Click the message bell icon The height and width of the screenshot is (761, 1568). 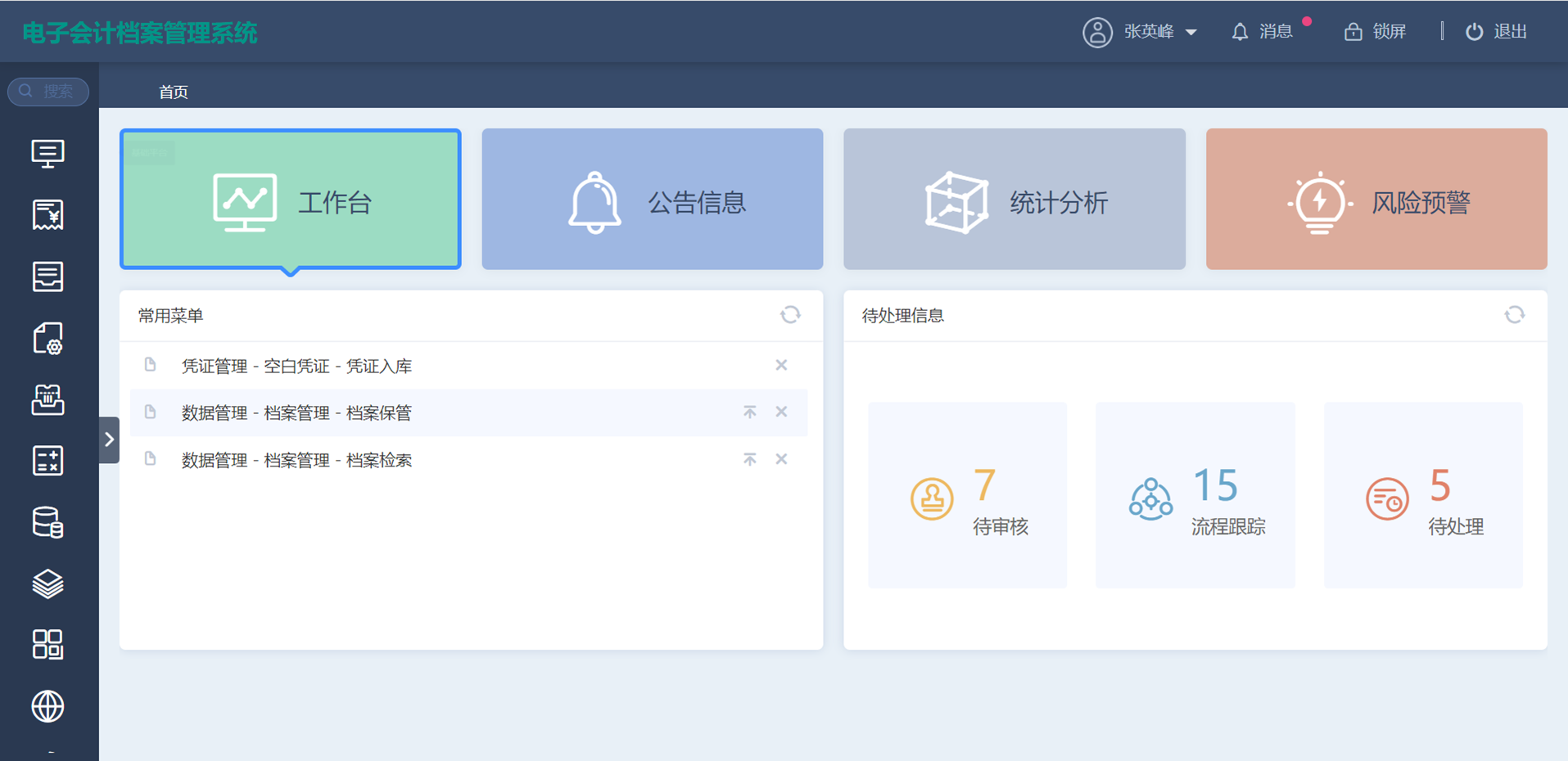1240,32
